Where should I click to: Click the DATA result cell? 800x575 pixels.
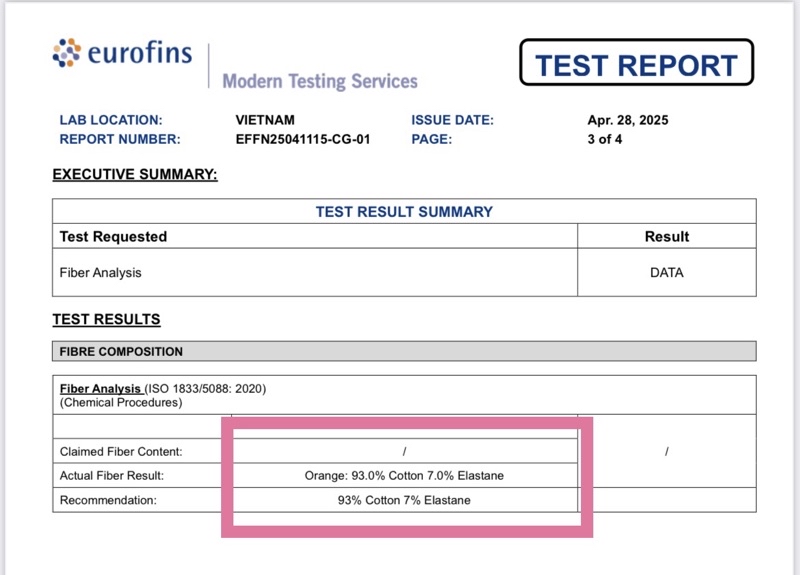click(x=666, y=272)
